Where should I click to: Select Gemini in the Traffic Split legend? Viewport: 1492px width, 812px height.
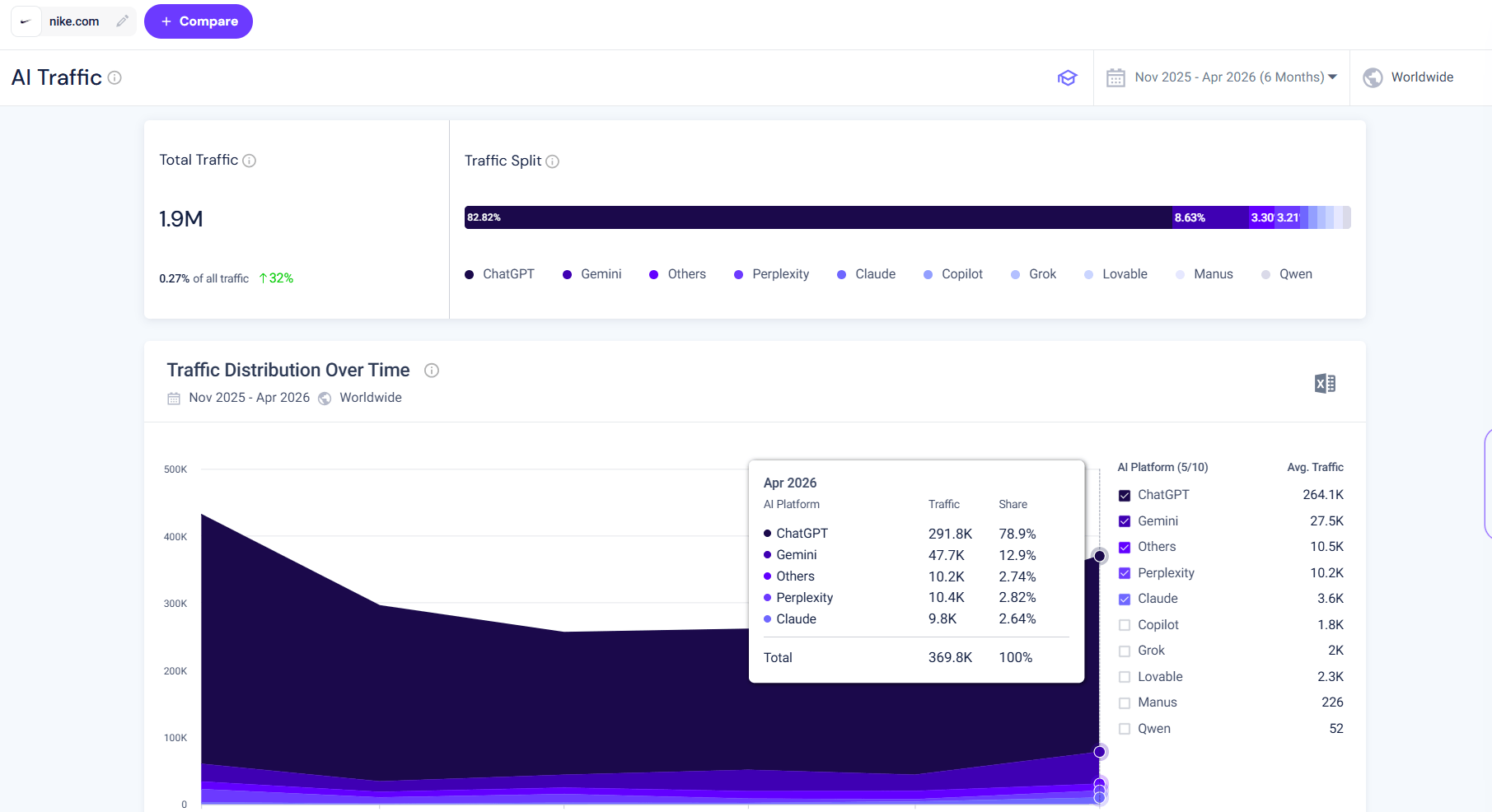(592, 274)
